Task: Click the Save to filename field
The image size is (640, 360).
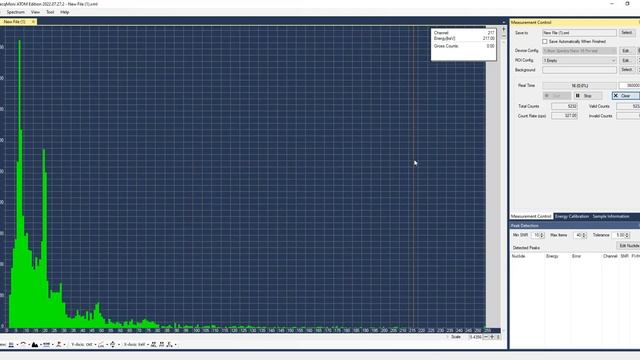Action: pyautogui.click(x=579, y=33)
